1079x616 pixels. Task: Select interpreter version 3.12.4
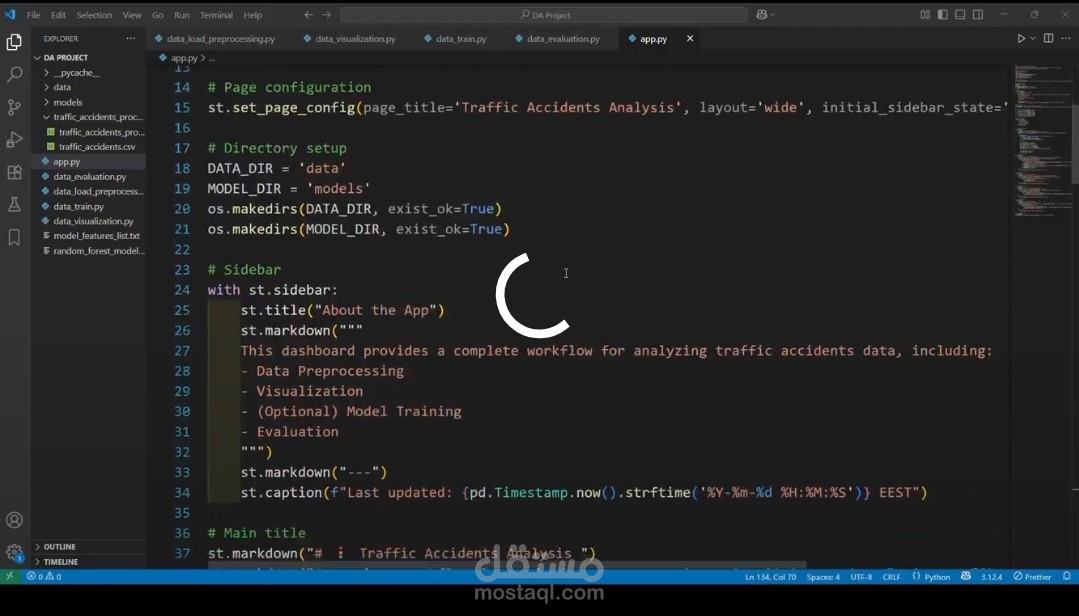(991, 577)
